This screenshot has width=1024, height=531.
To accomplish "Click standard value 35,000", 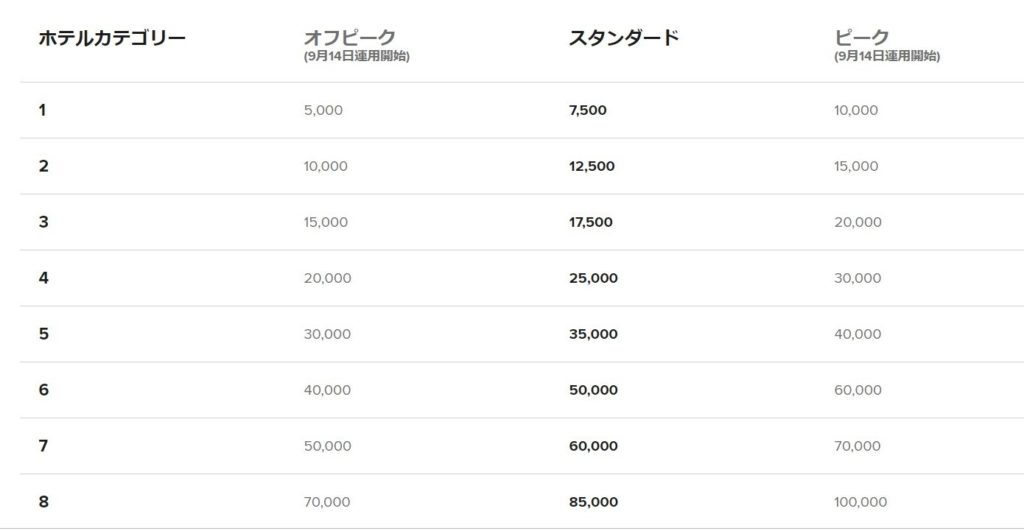I will (x=593, y=334).
